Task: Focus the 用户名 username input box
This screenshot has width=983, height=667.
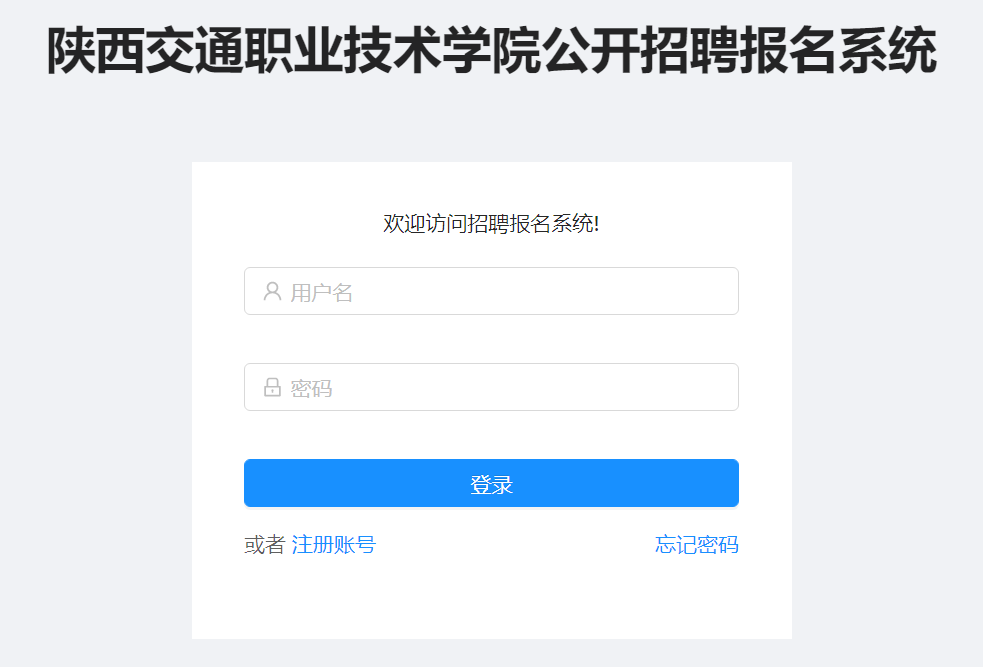Action: point(492,291)
